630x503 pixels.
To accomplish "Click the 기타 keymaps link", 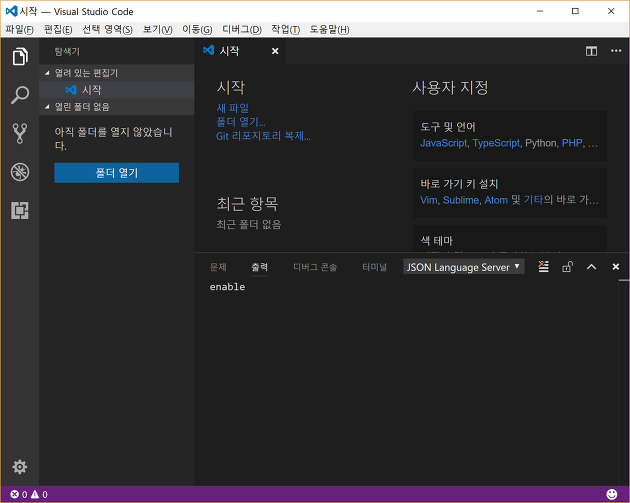I will point(534,200).
